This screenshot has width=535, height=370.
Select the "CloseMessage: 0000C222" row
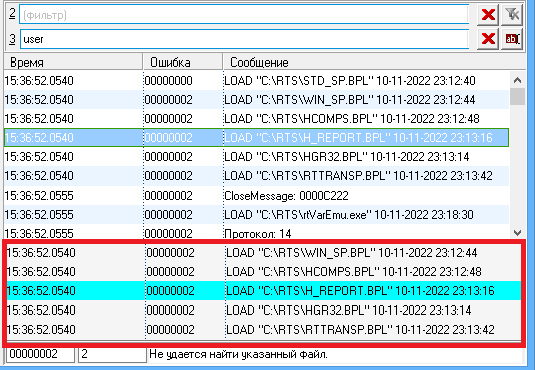pyautogui.click(x=257, y=196)
